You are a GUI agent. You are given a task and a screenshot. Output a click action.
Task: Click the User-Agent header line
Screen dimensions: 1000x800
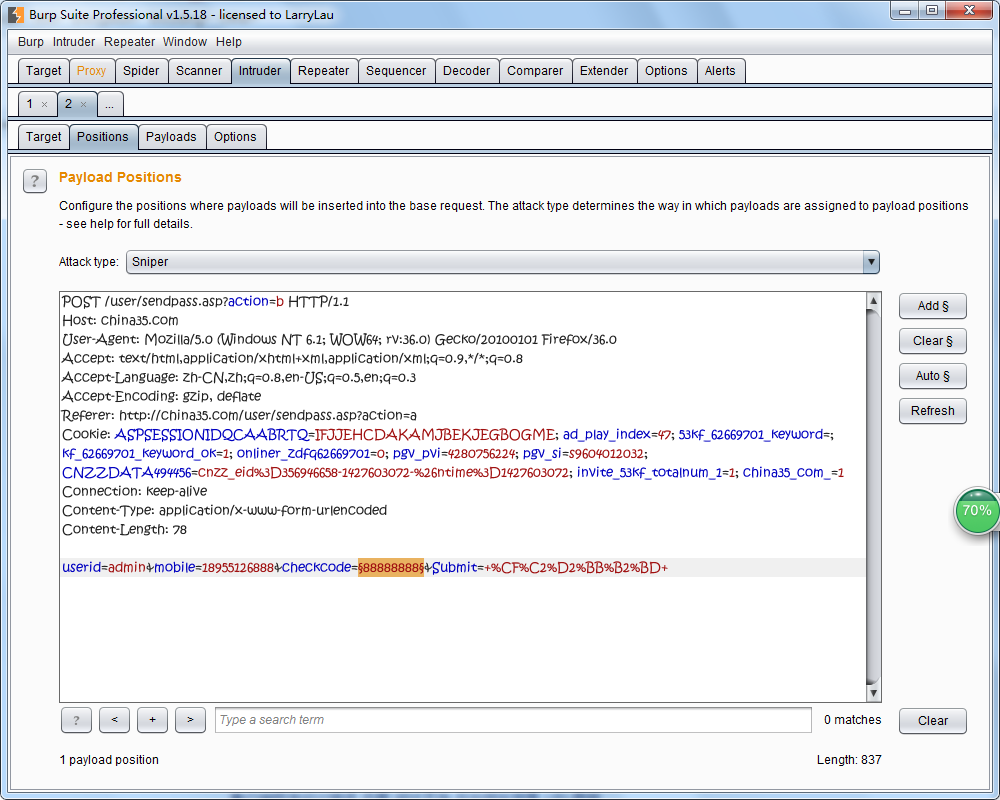pos(339,339)
